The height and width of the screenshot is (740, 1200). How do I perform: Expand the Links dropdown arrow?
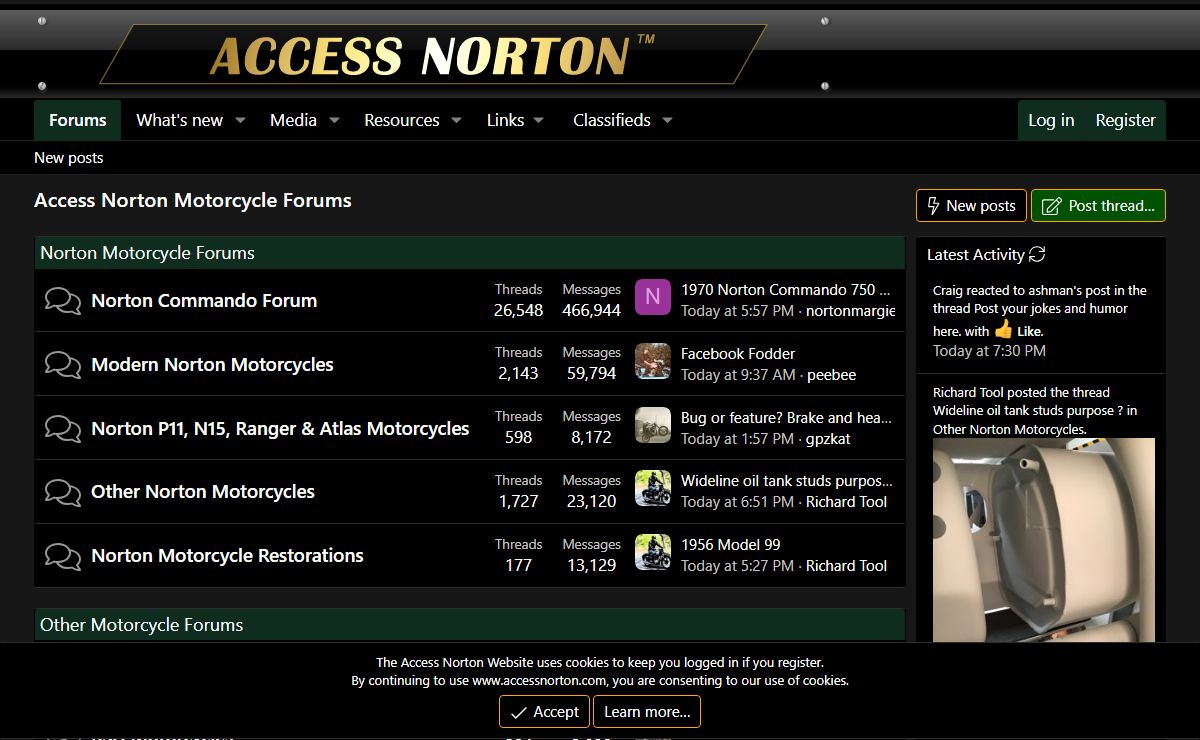click(x=538, y=120)
